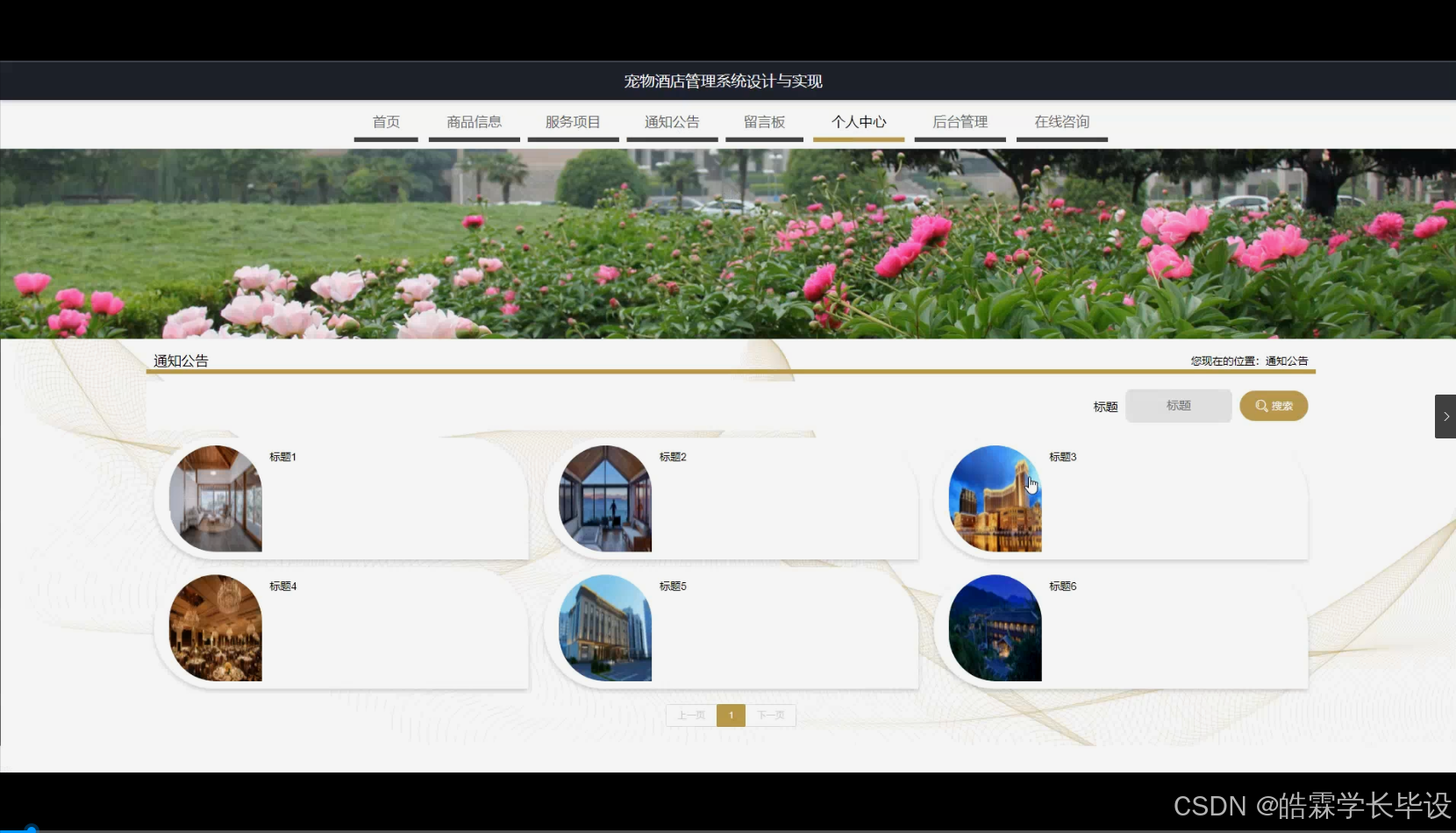The height and width of the screenshot is (833, 1456).
Task: Click the 标题6 title text
Action: coord(1063,586)
